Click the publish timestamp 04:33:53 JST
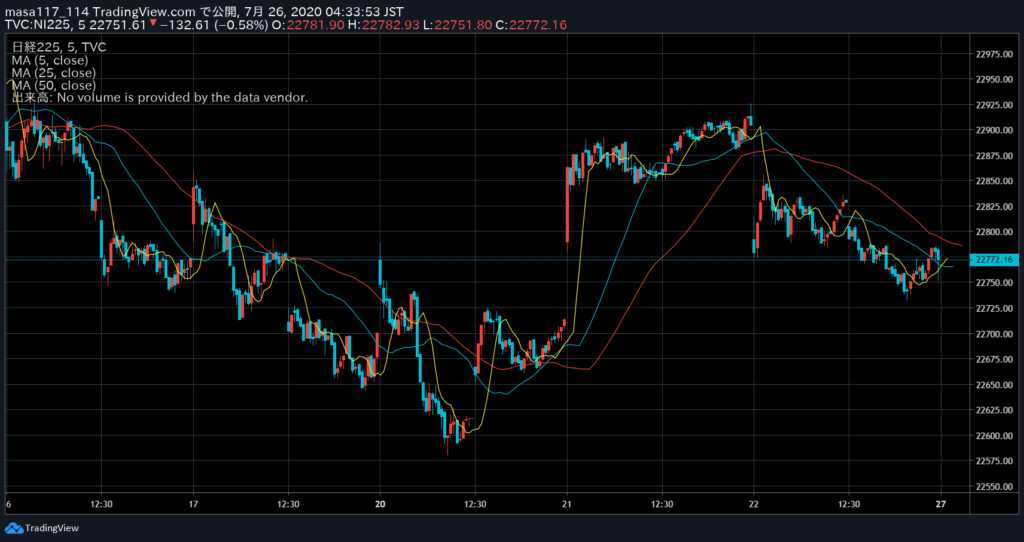1024x542 pixels. pyautogui.click(x=364, y=12)
